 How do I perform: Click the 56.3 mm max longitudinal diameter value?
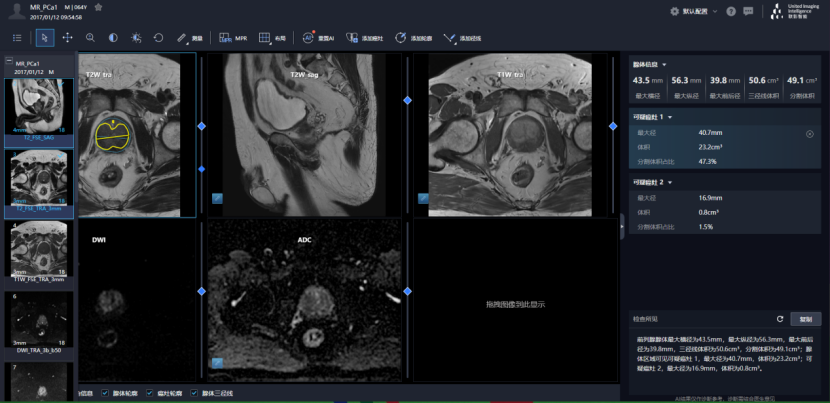pos(686,80)
